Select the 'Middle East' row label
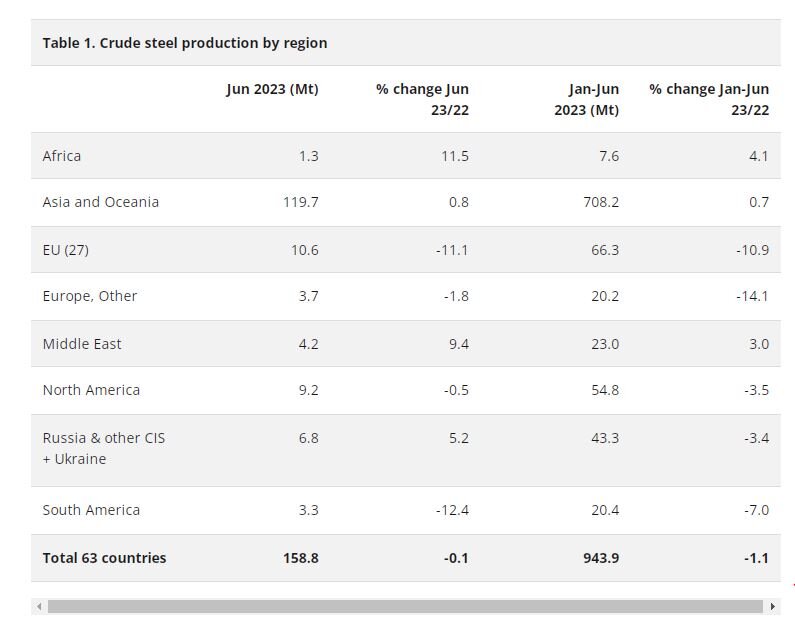This screenshot has width=795, height=643. tap(82, 344)
